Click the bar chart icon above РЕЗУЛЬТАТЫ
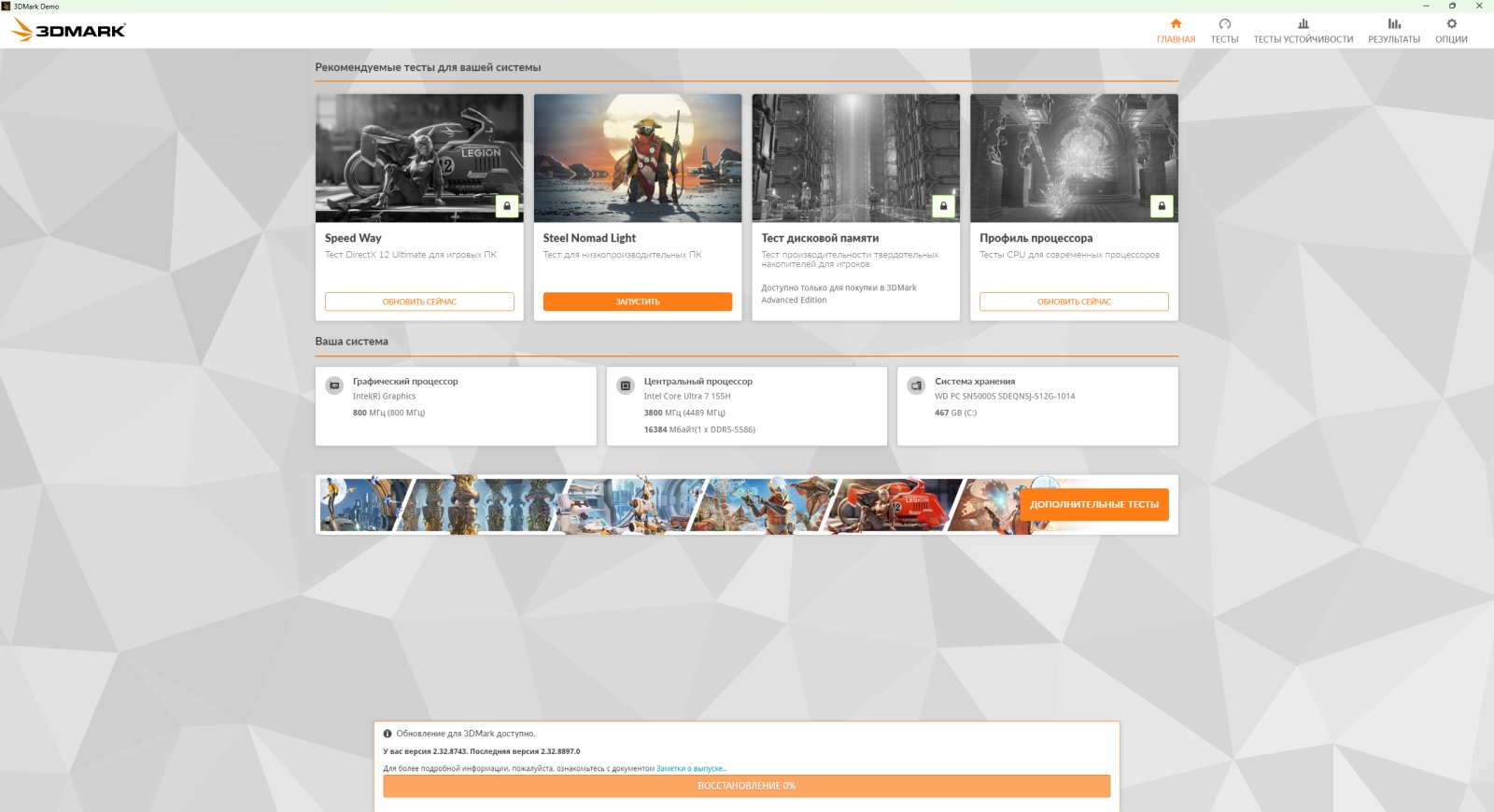This screenshot has height=812, width=1494. pos(1394,23)
